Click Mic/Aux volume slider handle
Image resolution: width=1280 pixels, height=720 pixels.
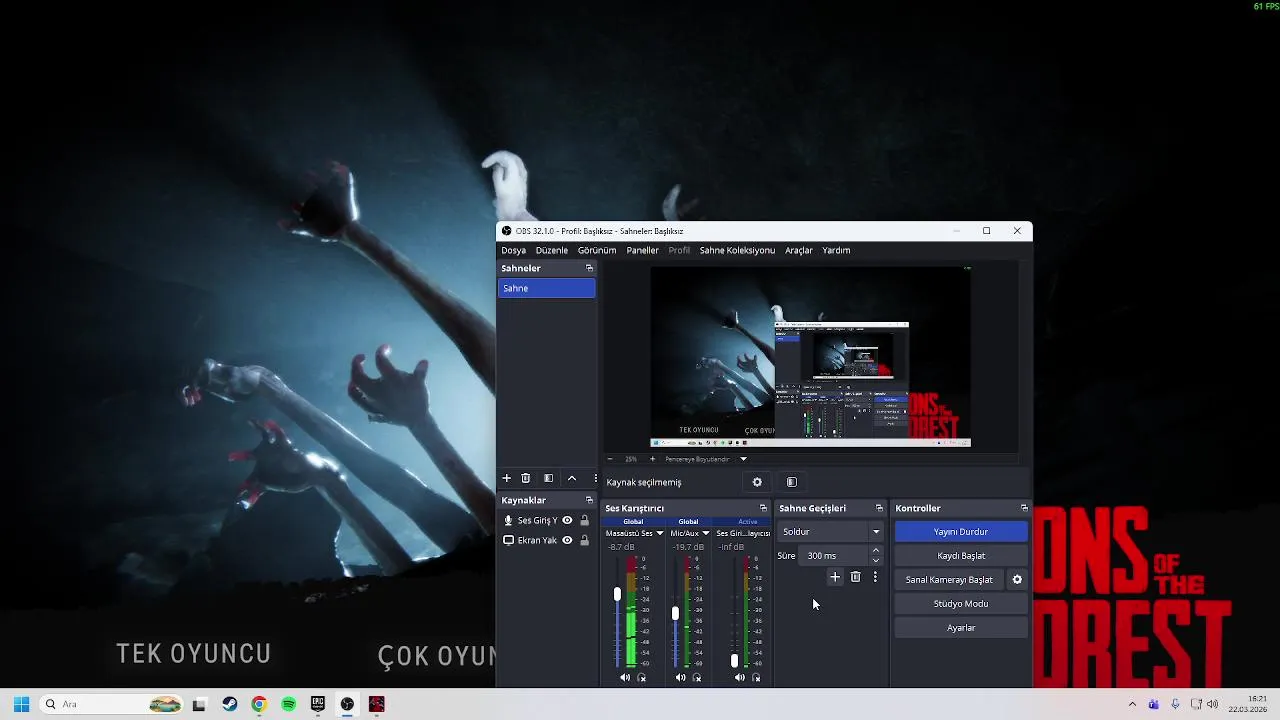click(675, 613)
